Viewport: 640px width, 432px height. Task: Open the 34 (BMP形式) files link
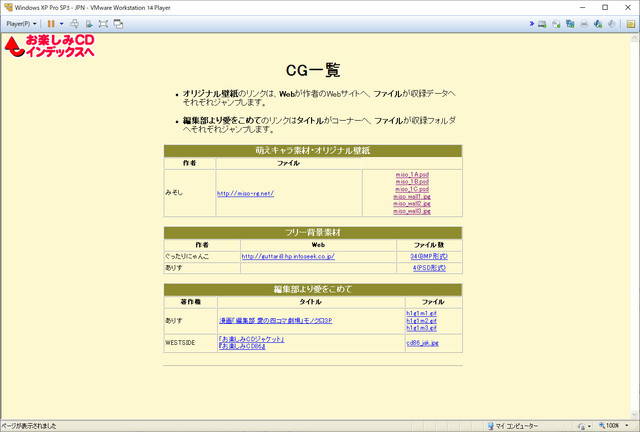(x=429, y=256)
